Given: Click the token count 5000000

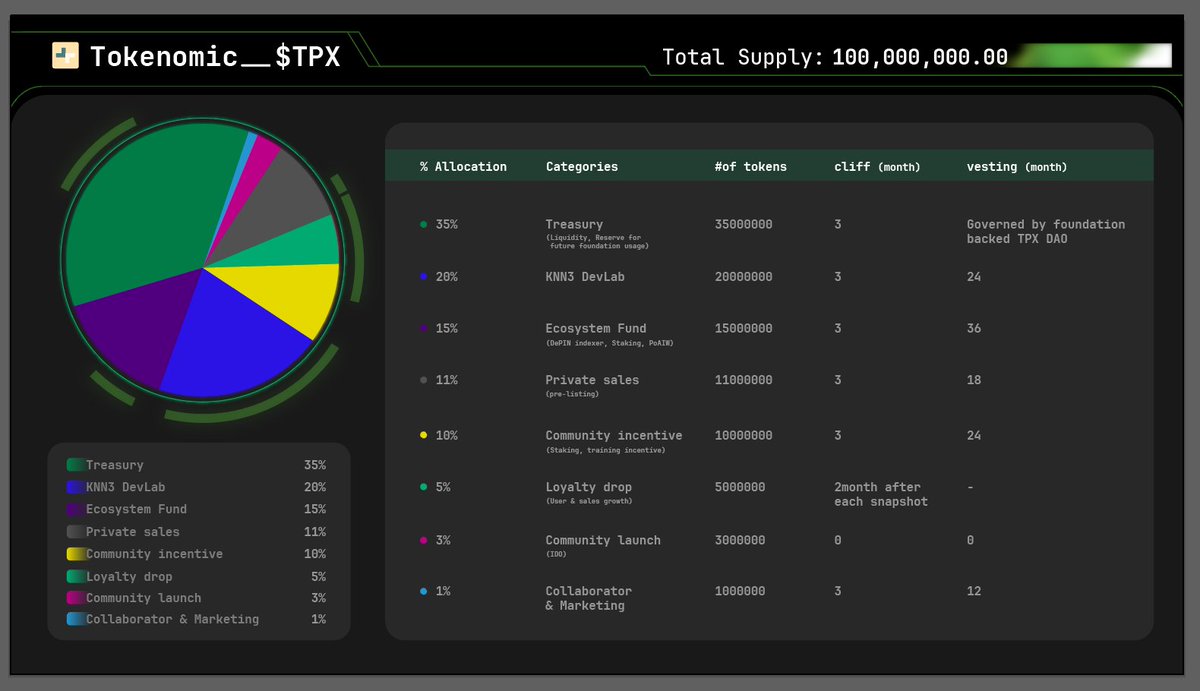Looking at the screenshot, I should [x=740, y=487].
